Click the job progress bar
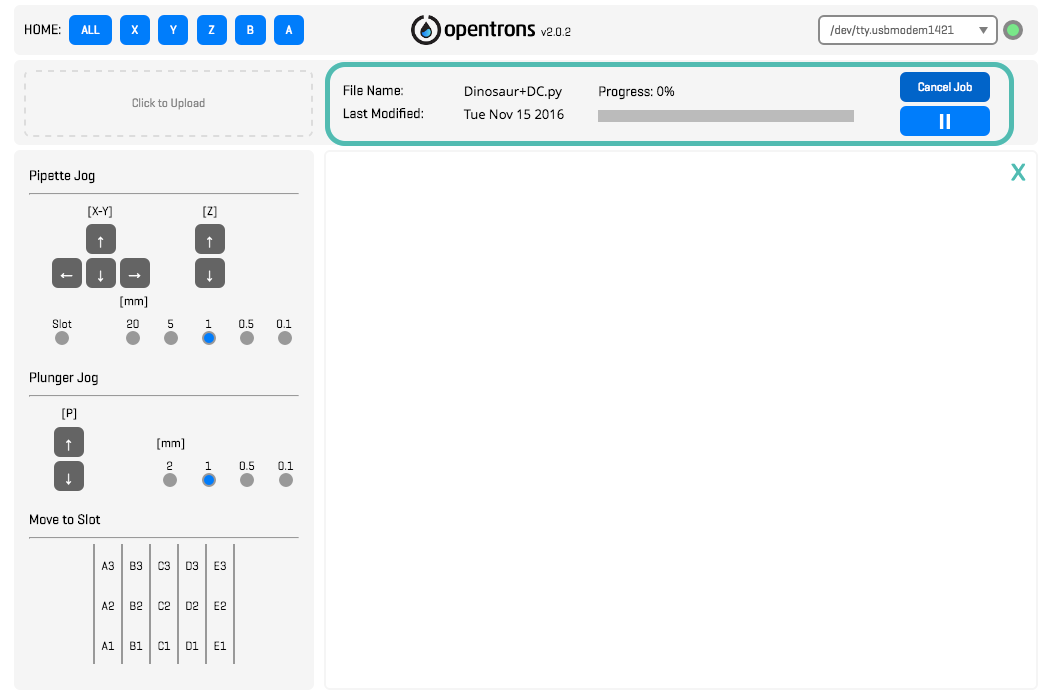The image size is (1055, 696). (725, 116)
